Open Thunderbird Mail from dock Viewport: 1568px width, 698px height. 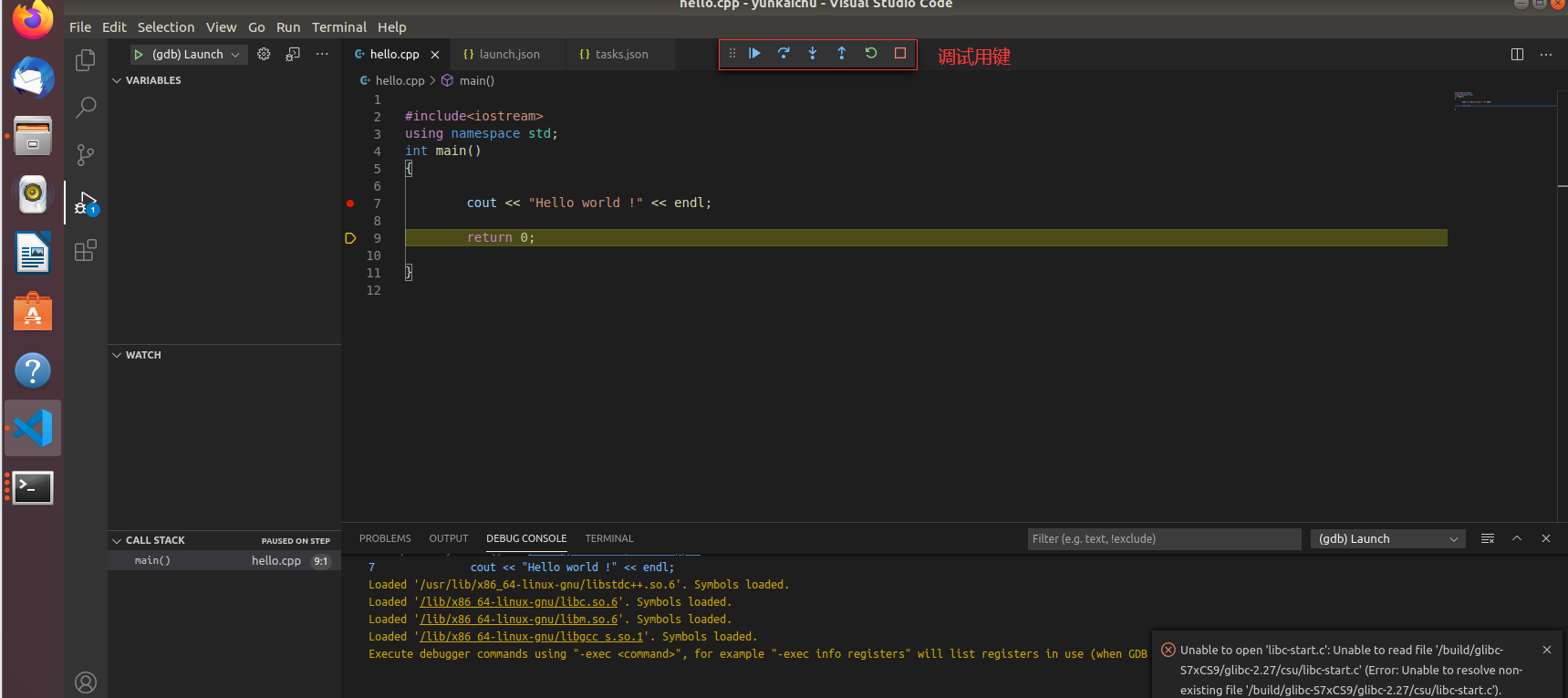click(x=33, y=78)
